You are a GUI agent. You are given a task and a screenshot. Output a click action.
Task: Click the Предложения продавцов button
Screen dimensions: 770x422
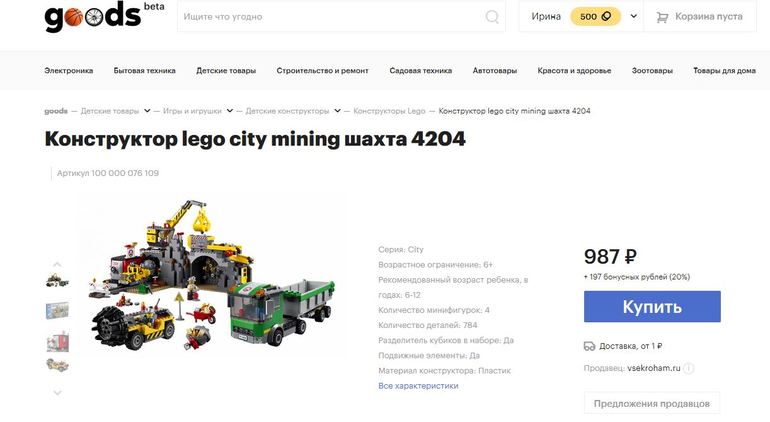(652, 403)
